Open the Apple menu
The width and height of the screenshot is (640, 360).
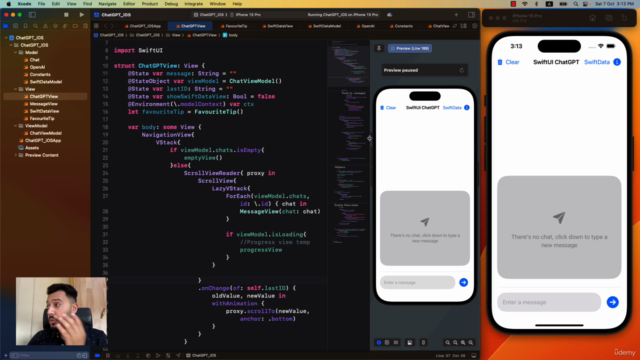click(9, 4)
